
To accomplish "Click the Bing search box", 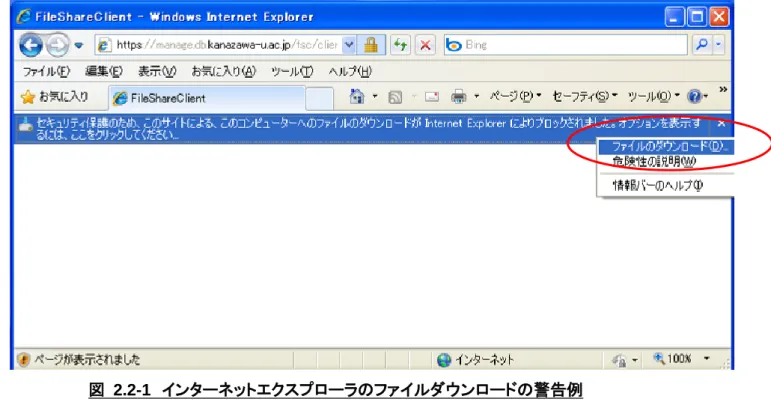I will click(565, 45).
